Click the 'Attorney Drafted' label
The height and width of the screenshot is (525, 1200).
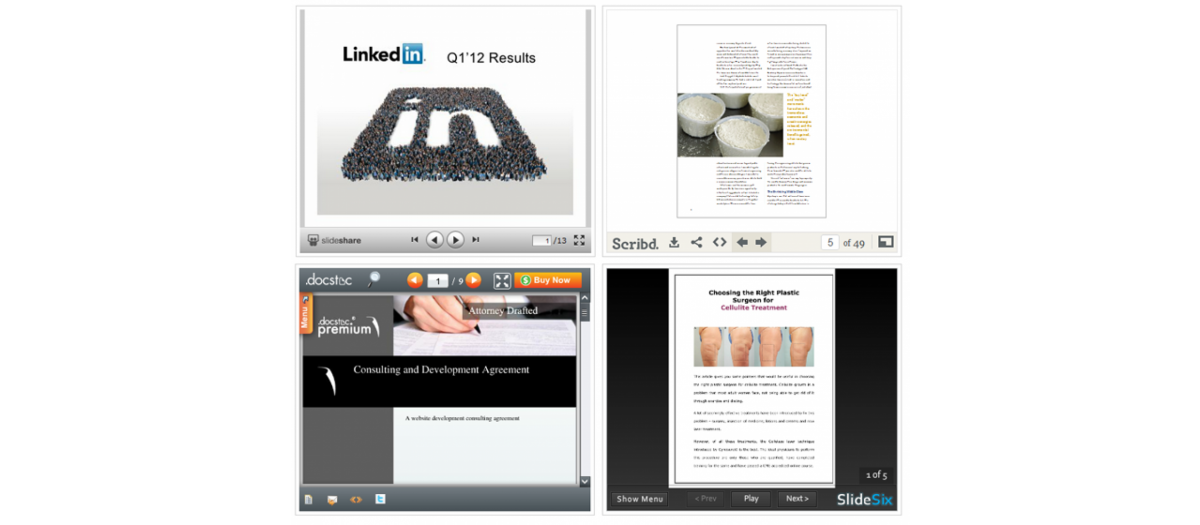tap(503, 311)
